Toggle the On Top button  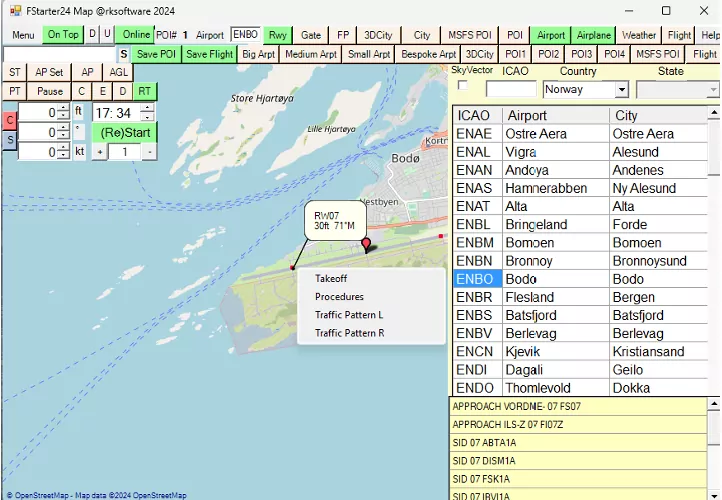coord(63,35)
